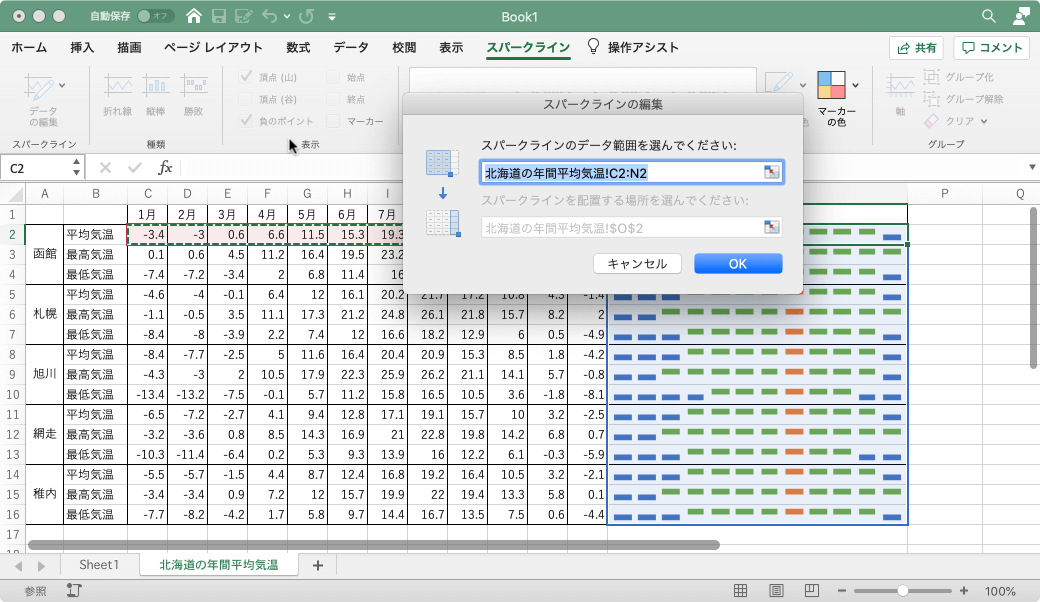
Task: Click the zoom in plus button
Action: pos(964,590)
